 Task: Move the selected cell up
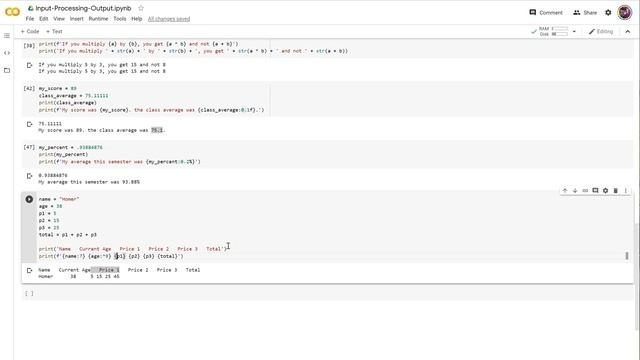click(x=565, y=191)
